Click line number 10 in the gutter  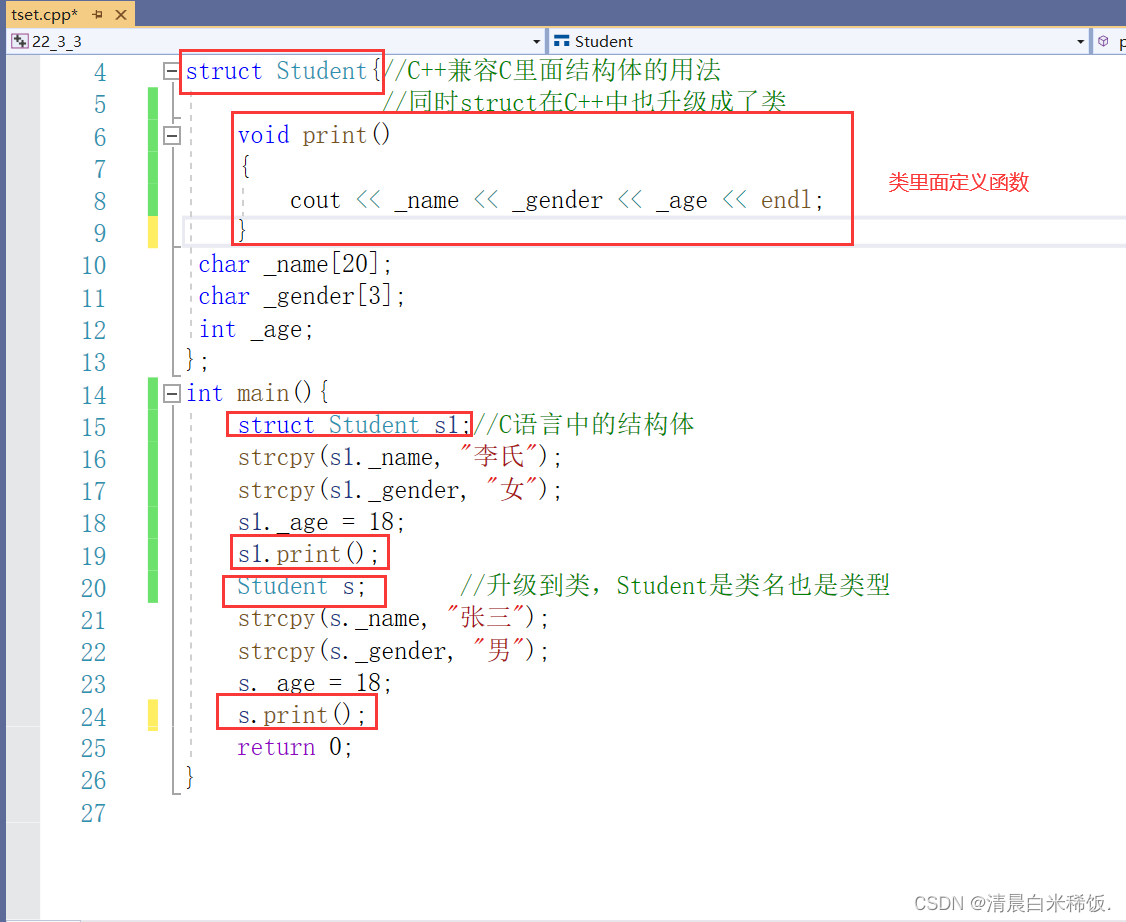tap(93, 266)
